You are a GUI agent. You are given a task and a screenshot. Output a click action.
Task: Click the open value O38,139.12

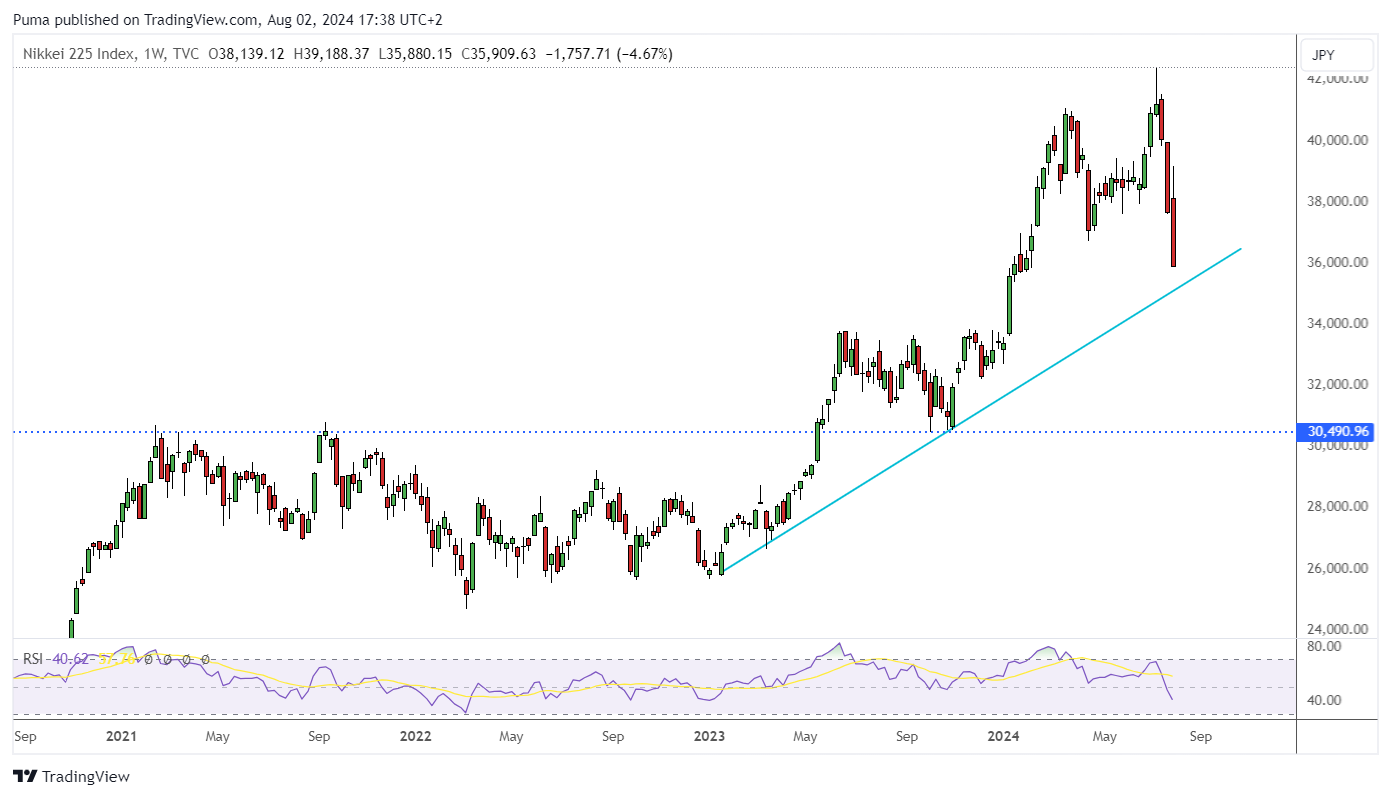246,54
